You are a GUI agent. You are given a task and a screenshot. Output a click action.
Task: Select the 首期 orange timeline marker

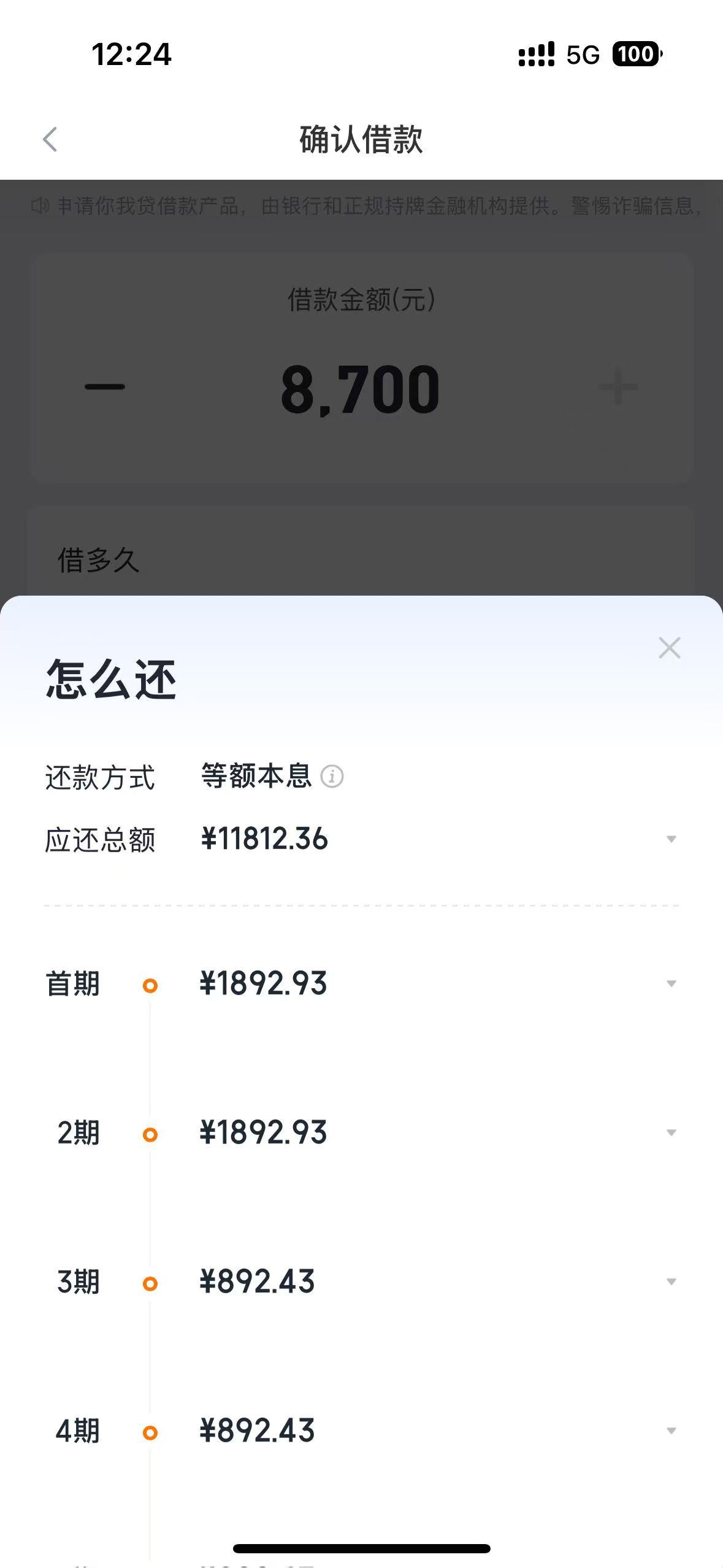click(x=150, y=986)
